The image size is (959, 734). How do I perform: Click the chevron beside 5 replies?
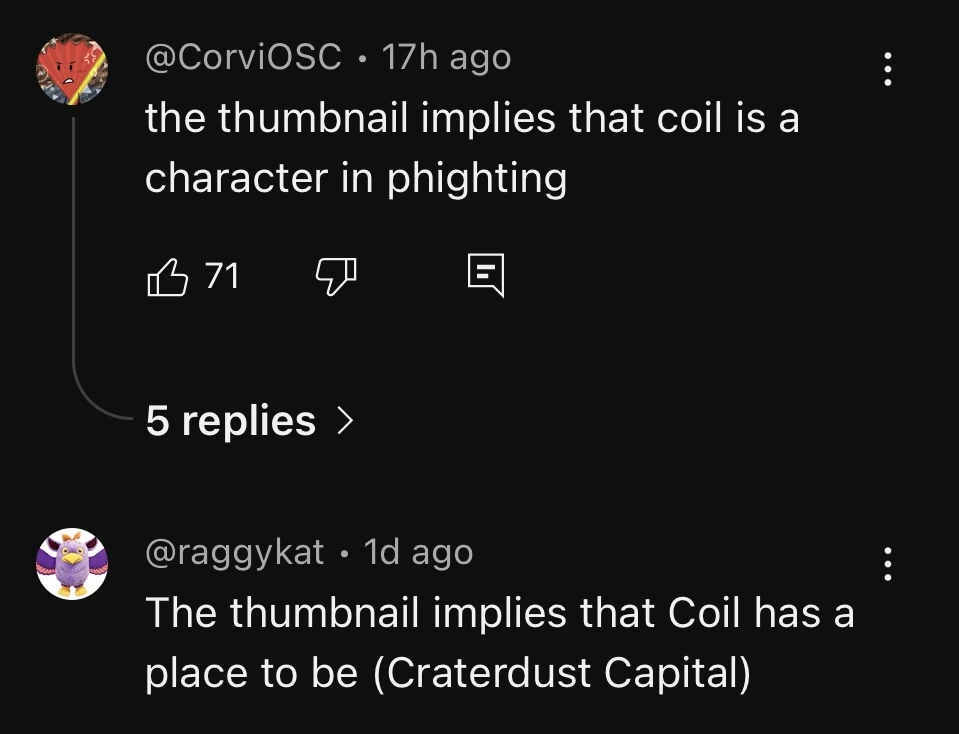pyautogui.click(x=344, y=421)
